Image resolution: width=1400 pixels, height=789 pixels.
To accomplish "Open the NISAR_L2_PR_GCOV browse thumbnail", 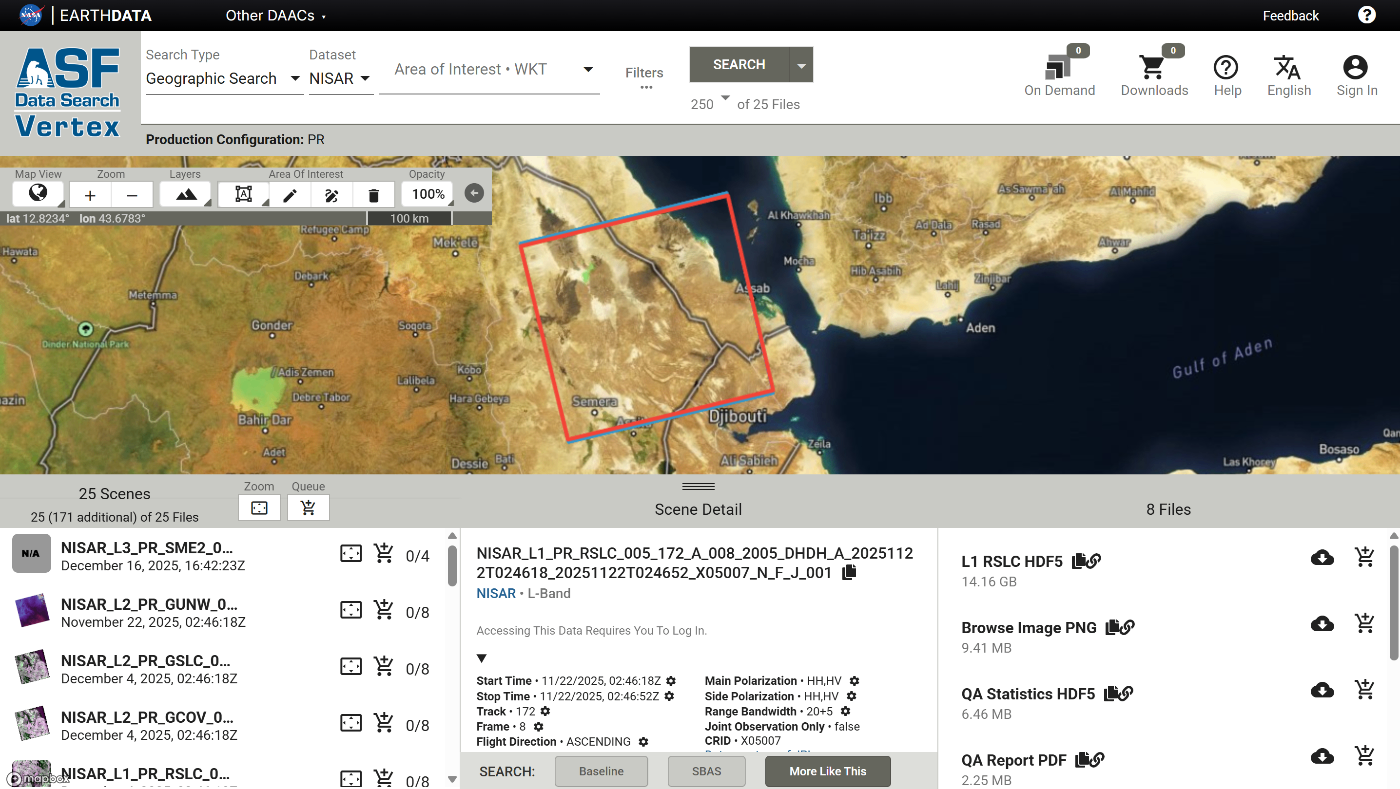I will coord(32,723).
